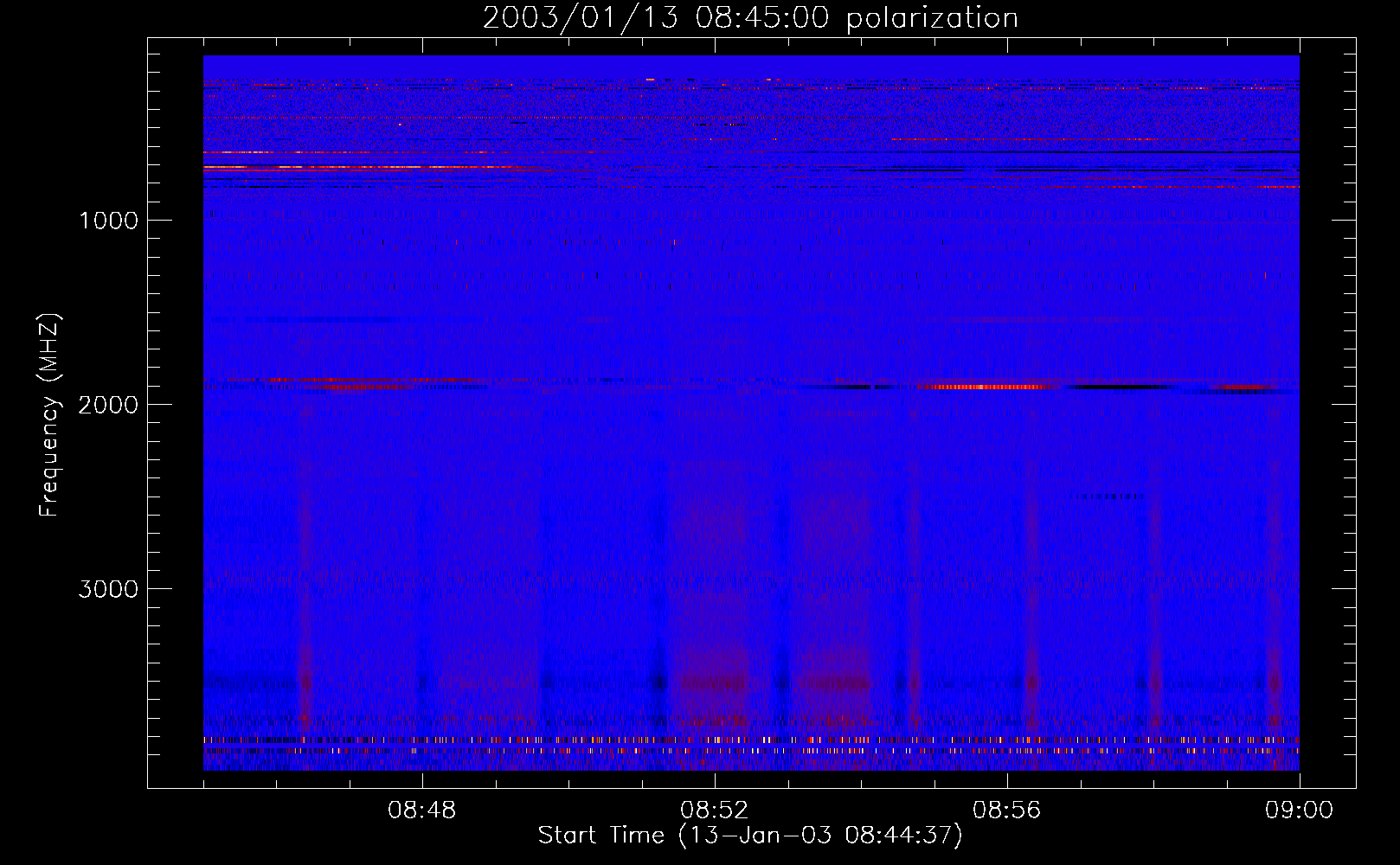This screenshot has height=865, width=1400.
Task: Click the "08:56" time tick label
Action: click(1006, 811)
